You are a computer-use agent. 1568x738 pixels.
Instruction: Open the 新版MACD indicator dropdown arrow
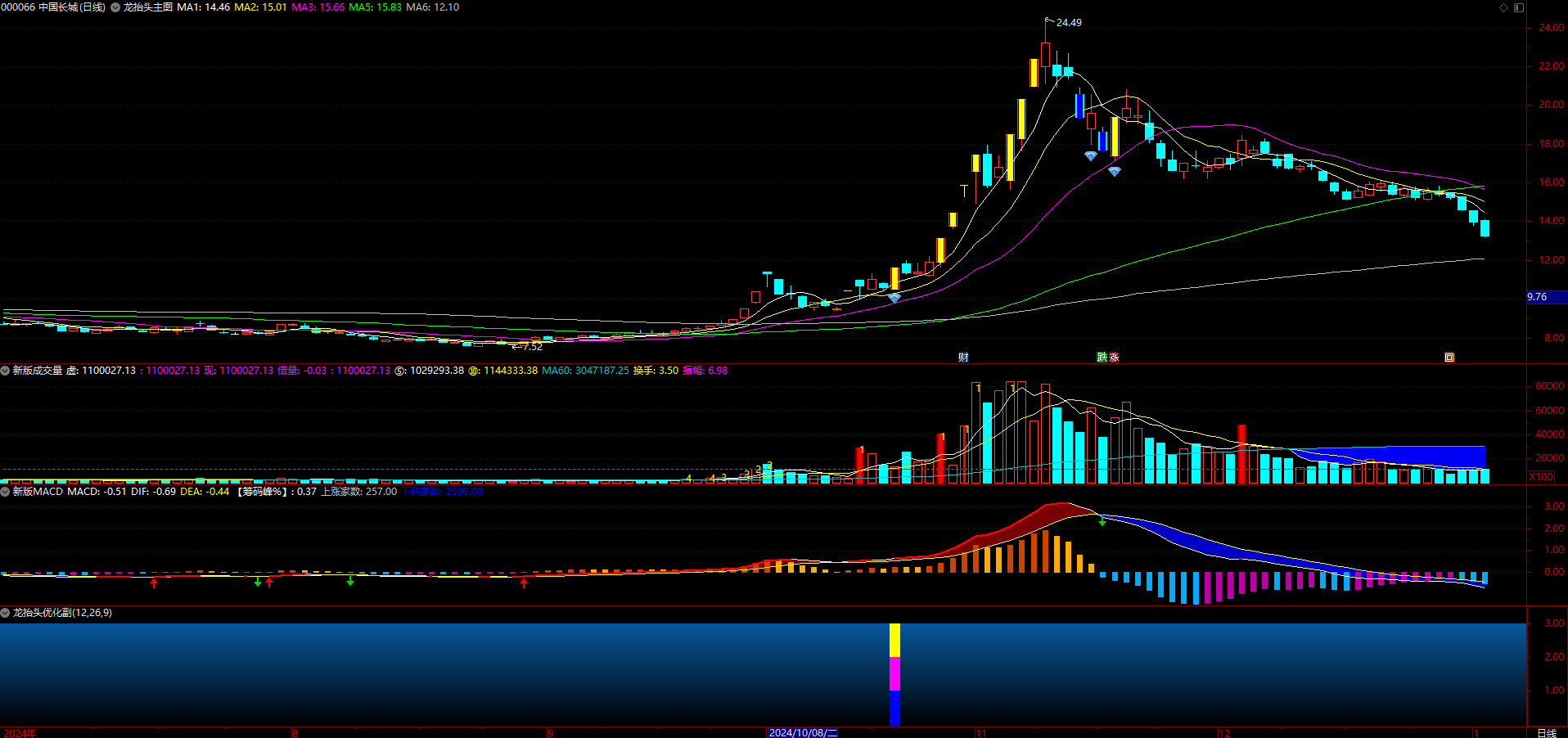click(5, 492)
